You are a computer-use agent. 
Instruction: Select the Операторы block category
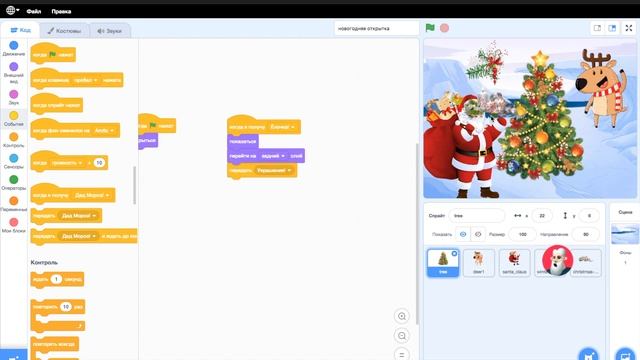coord(13,182)
